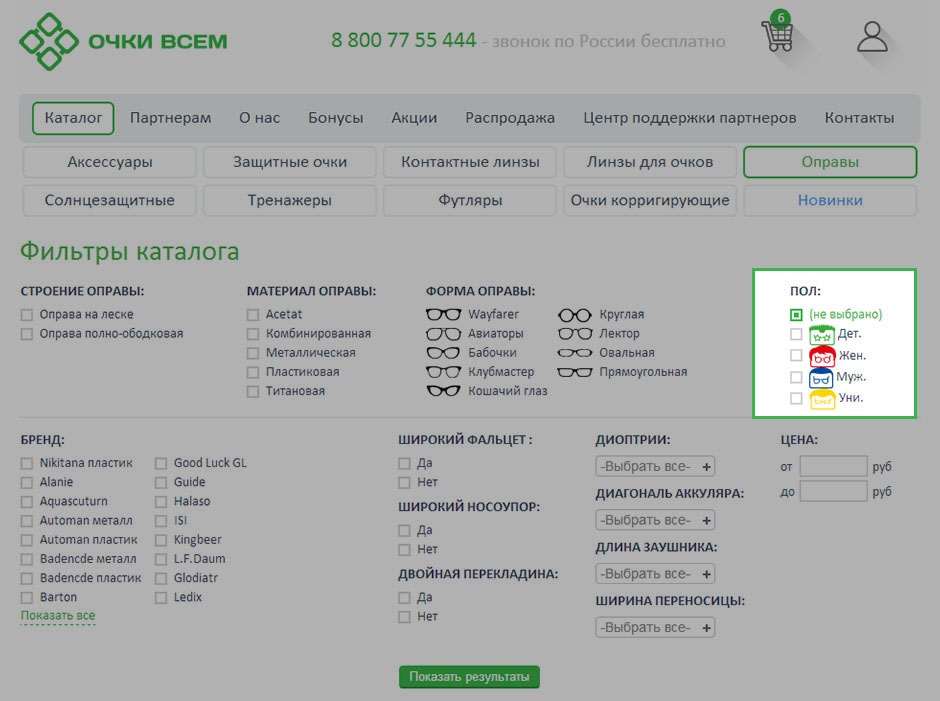Select the Круглая round glasses icon
The width and height of the screenshot is (940, 701).
click(x=575, y=314)
